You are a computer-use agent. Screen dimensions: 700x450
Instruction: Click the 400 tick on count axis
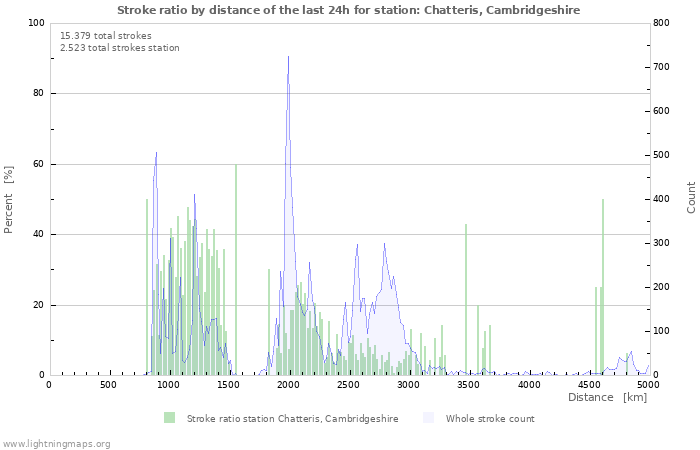(x=661, y=199)
